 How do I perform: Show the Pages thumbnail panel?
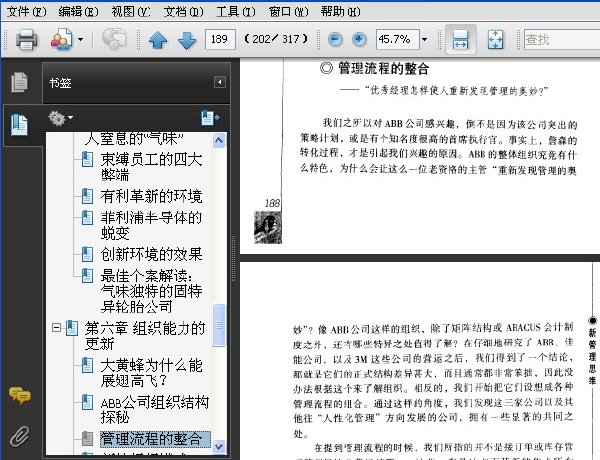(20, 82)
